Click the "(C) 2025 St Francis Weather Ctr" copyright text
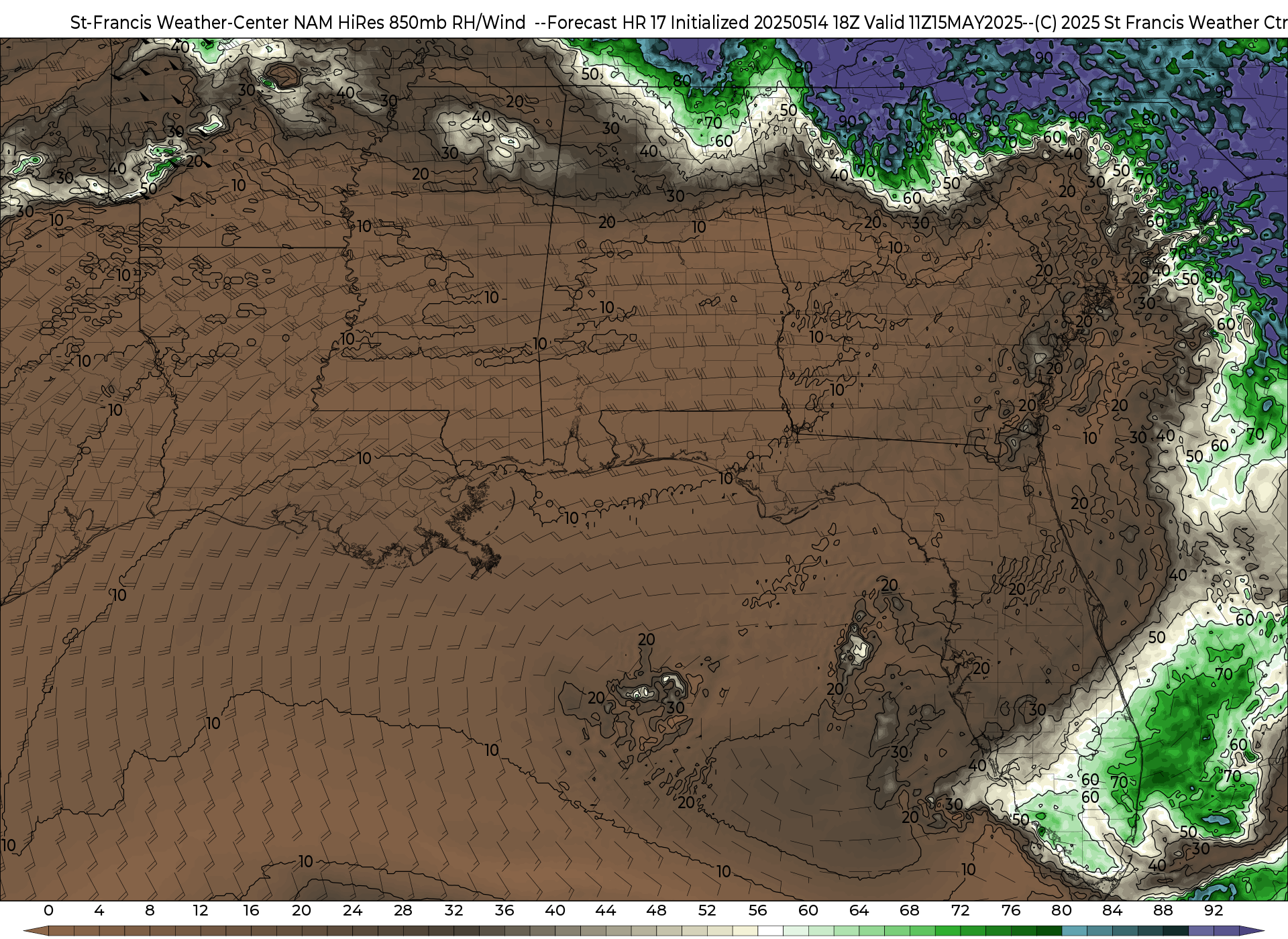The image size is (1288, 939). pos(1161,23)
